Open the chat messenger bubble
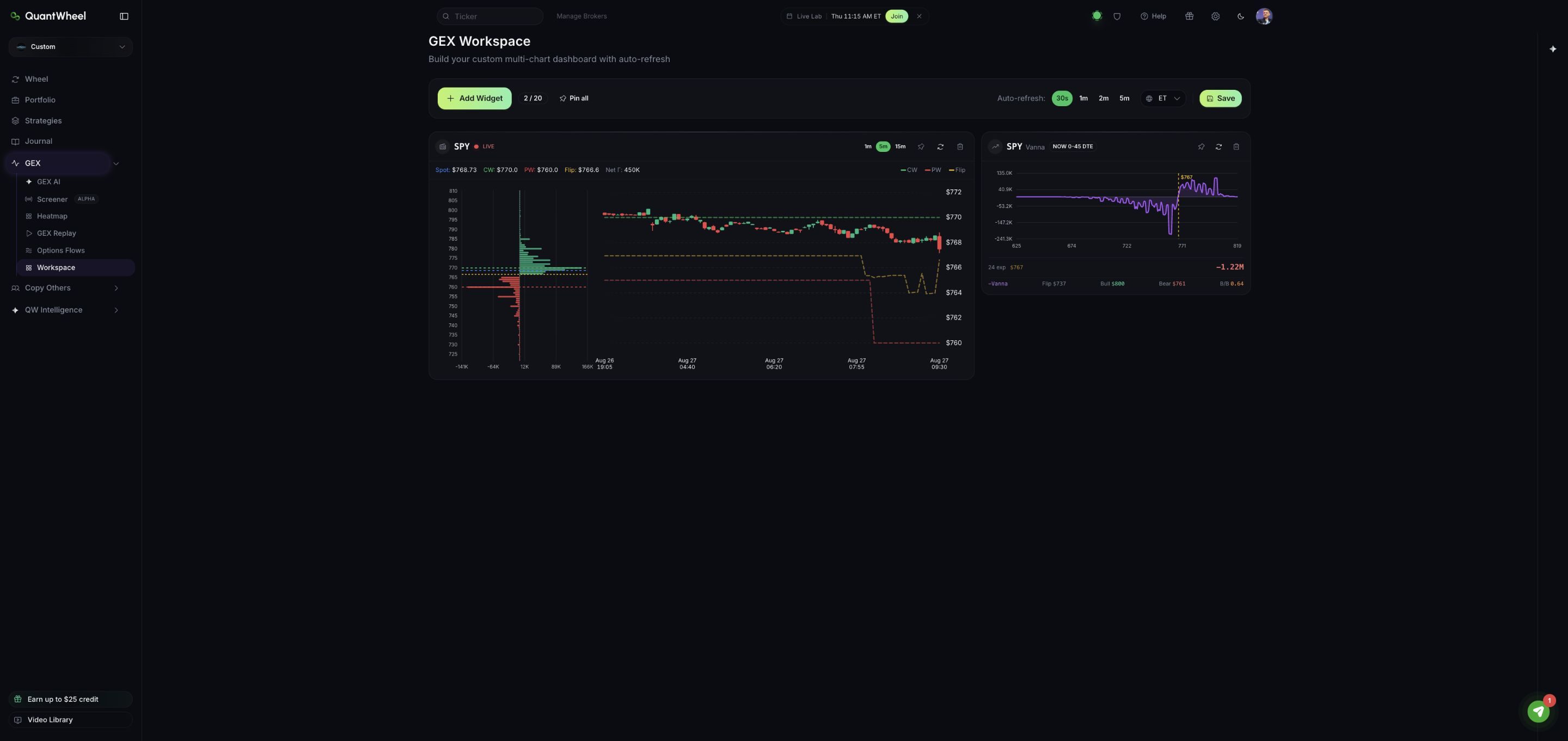1568x741 pixels. tap(1538, 711)
